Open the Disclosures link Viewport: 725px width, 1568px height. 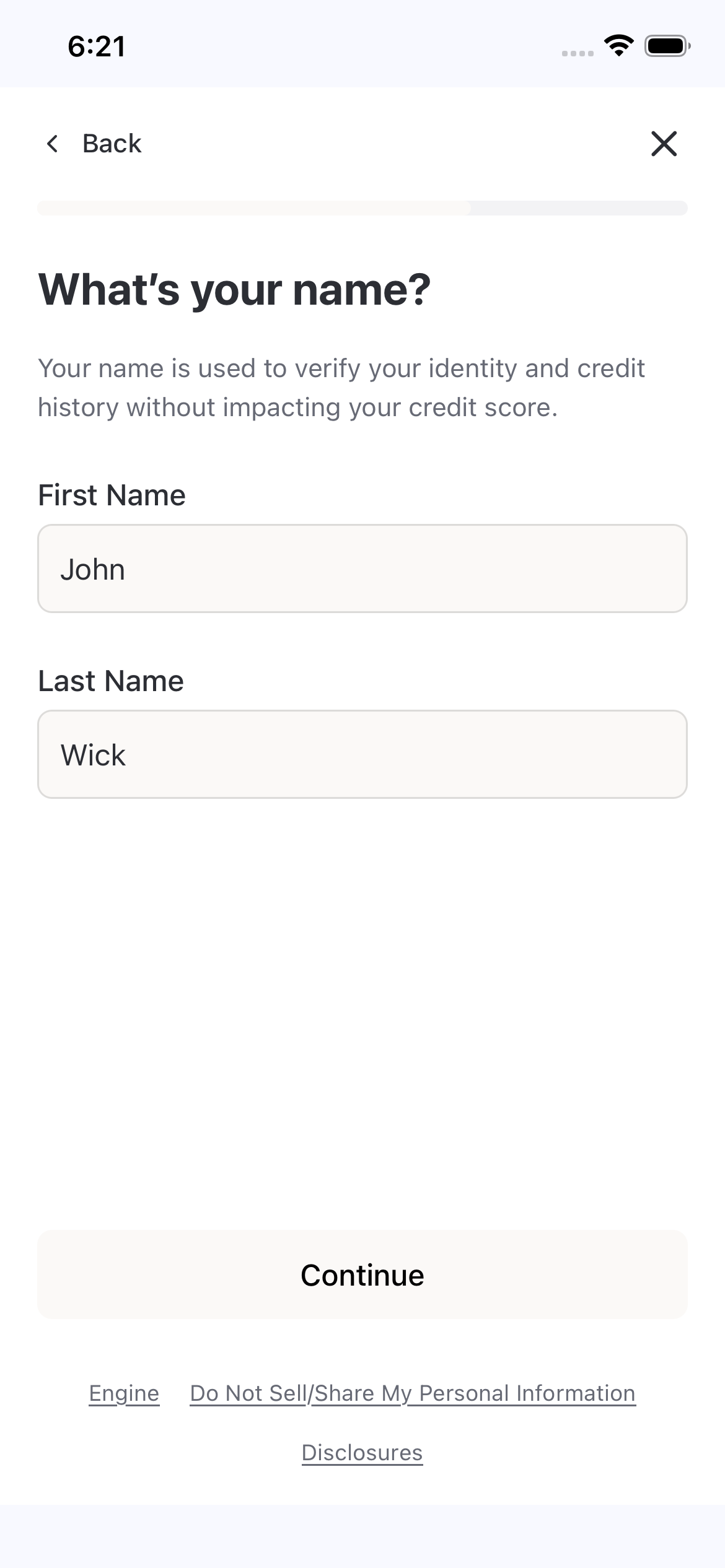[362, 1452]
